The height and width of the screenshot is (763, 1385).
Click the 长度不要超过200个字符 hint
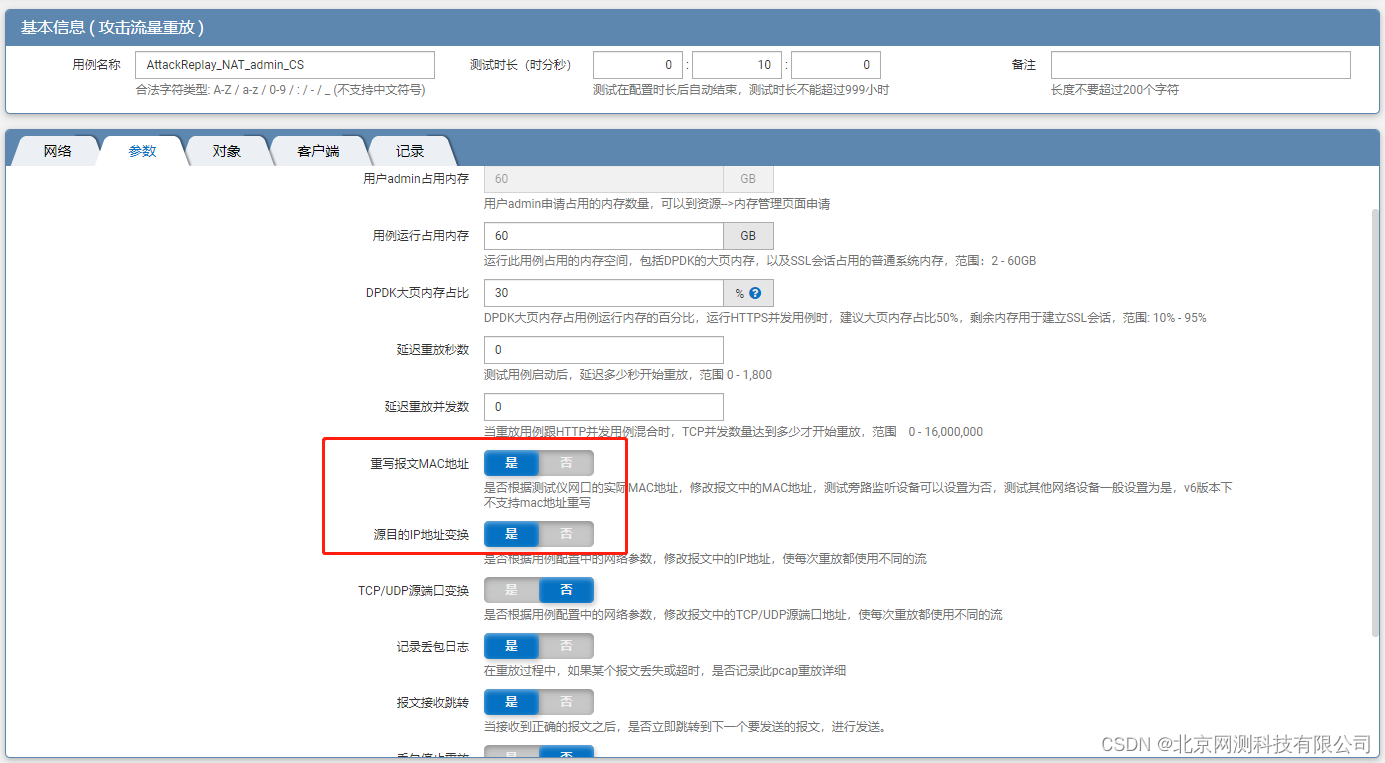(1115, 90)
